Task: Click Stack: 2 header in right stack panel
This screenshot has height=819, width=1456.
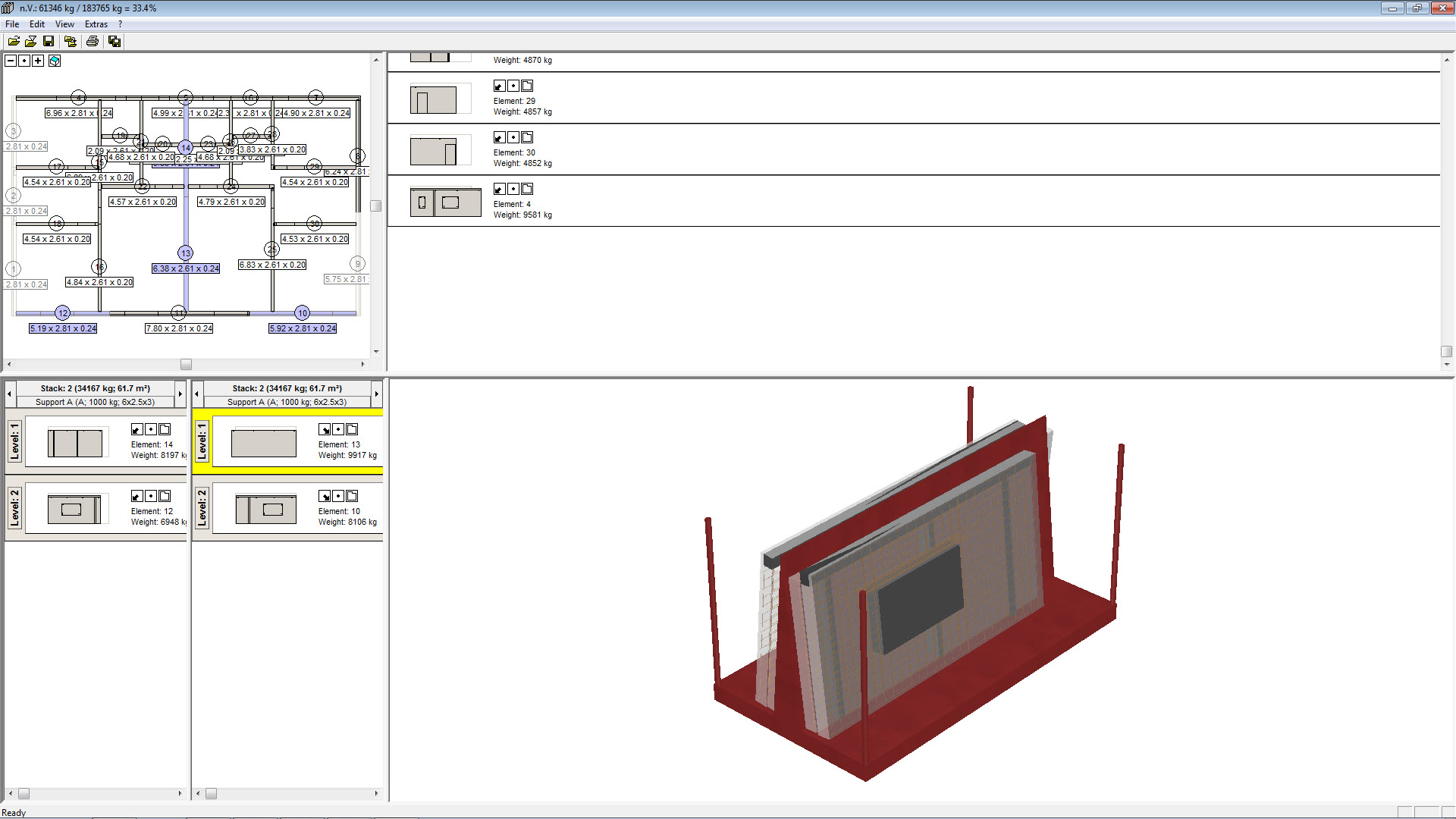Action: pos(287,388)
